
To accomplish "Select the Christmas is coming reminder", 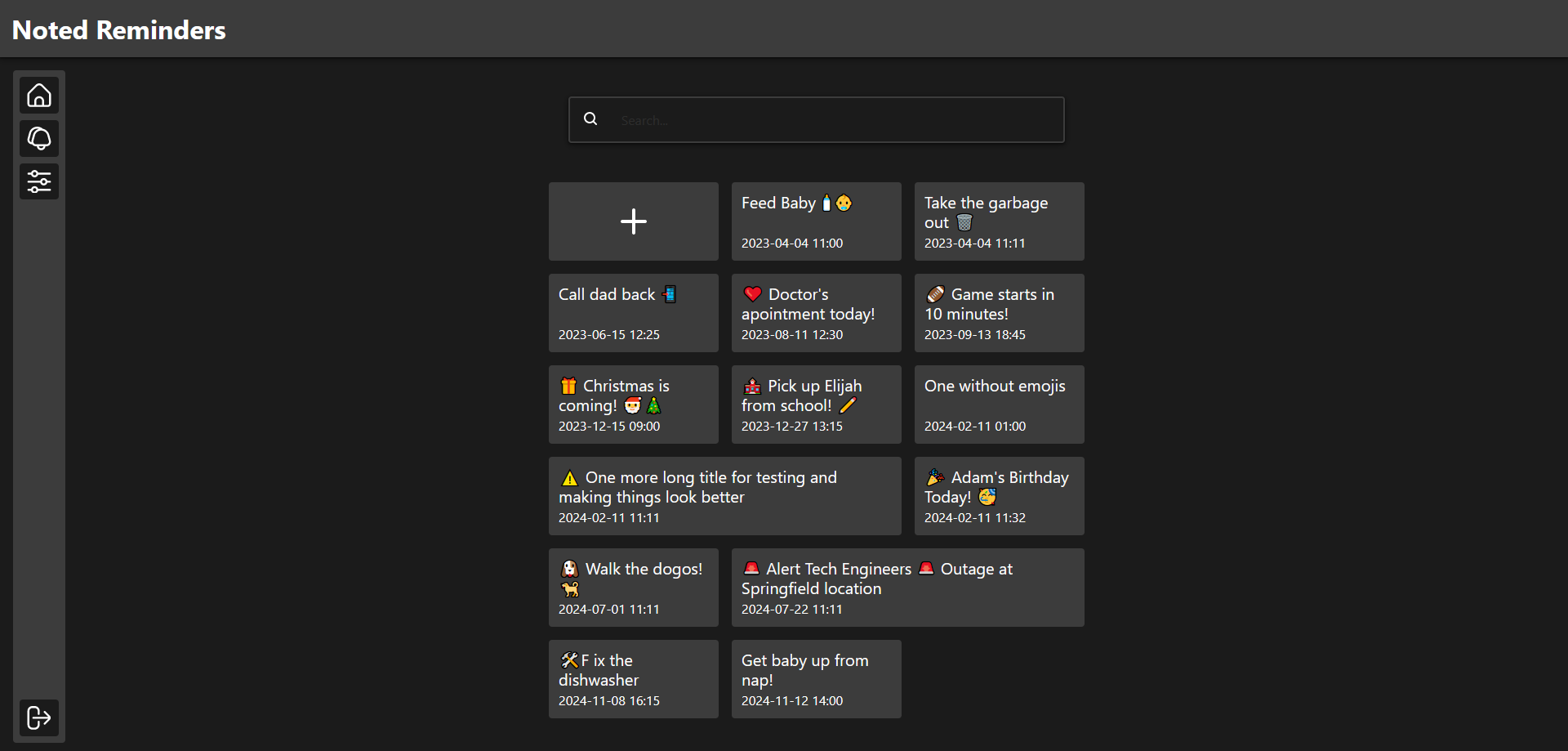I will [634, 405].
